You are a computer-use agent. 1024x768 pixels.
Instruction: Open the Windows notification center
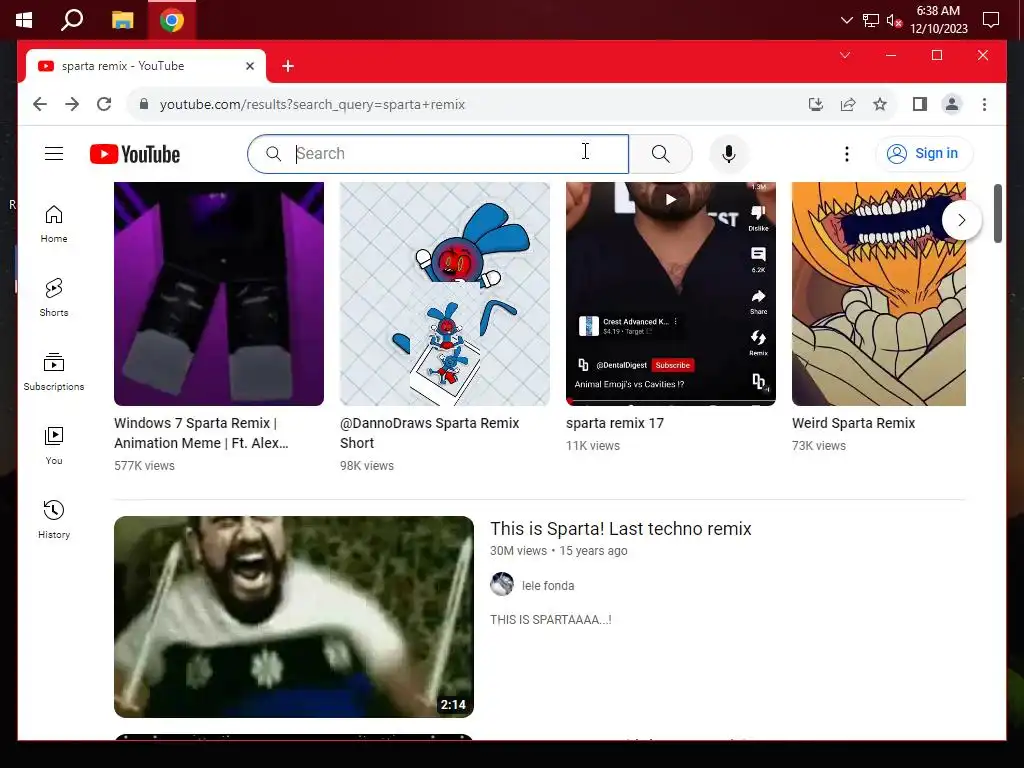991,20
